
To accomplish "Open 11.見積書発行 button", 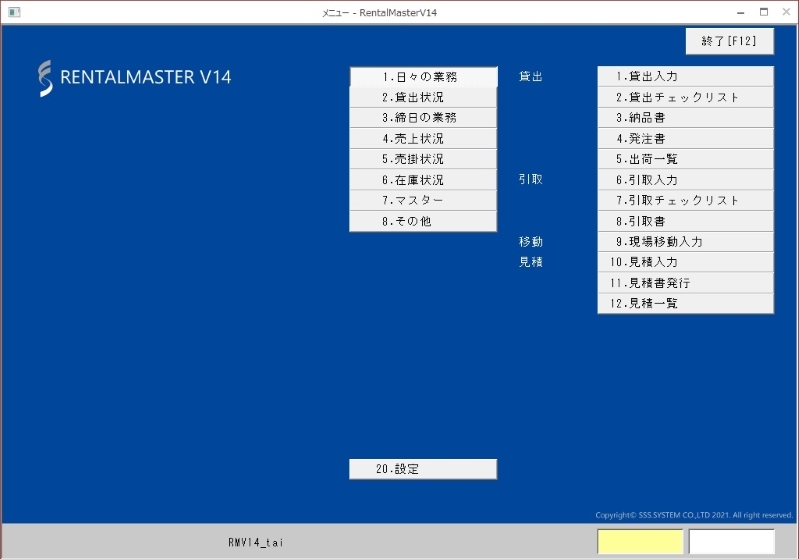I will (685, 283).
